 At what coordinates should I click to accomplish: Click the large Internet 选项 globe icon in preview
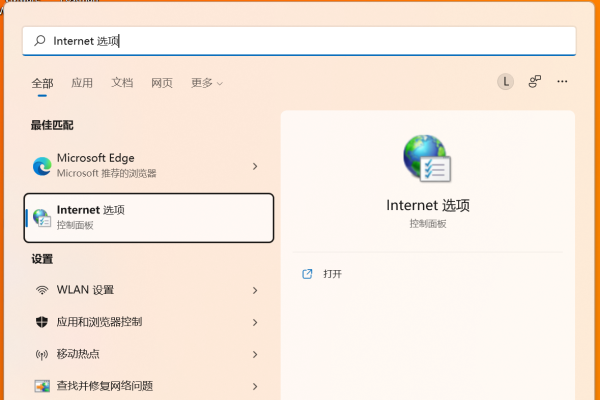coord(427,158)
